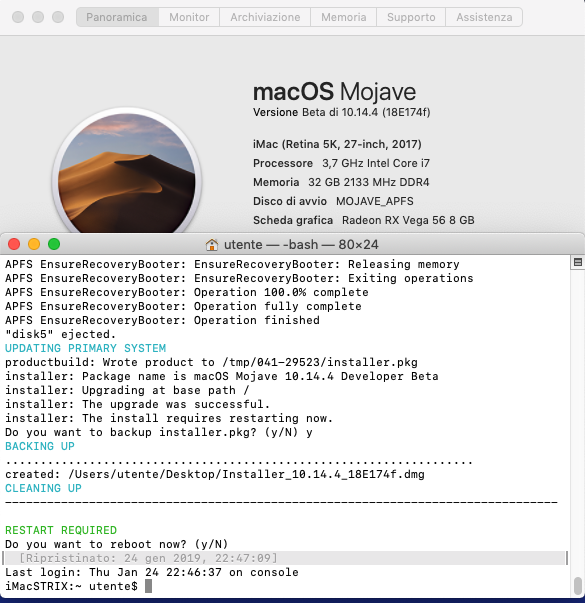Image resolution: width=585 pixels, height=603 pixels.
Task: Click the 'BACKING UP' line in Terminal
Action: [40, 446]
